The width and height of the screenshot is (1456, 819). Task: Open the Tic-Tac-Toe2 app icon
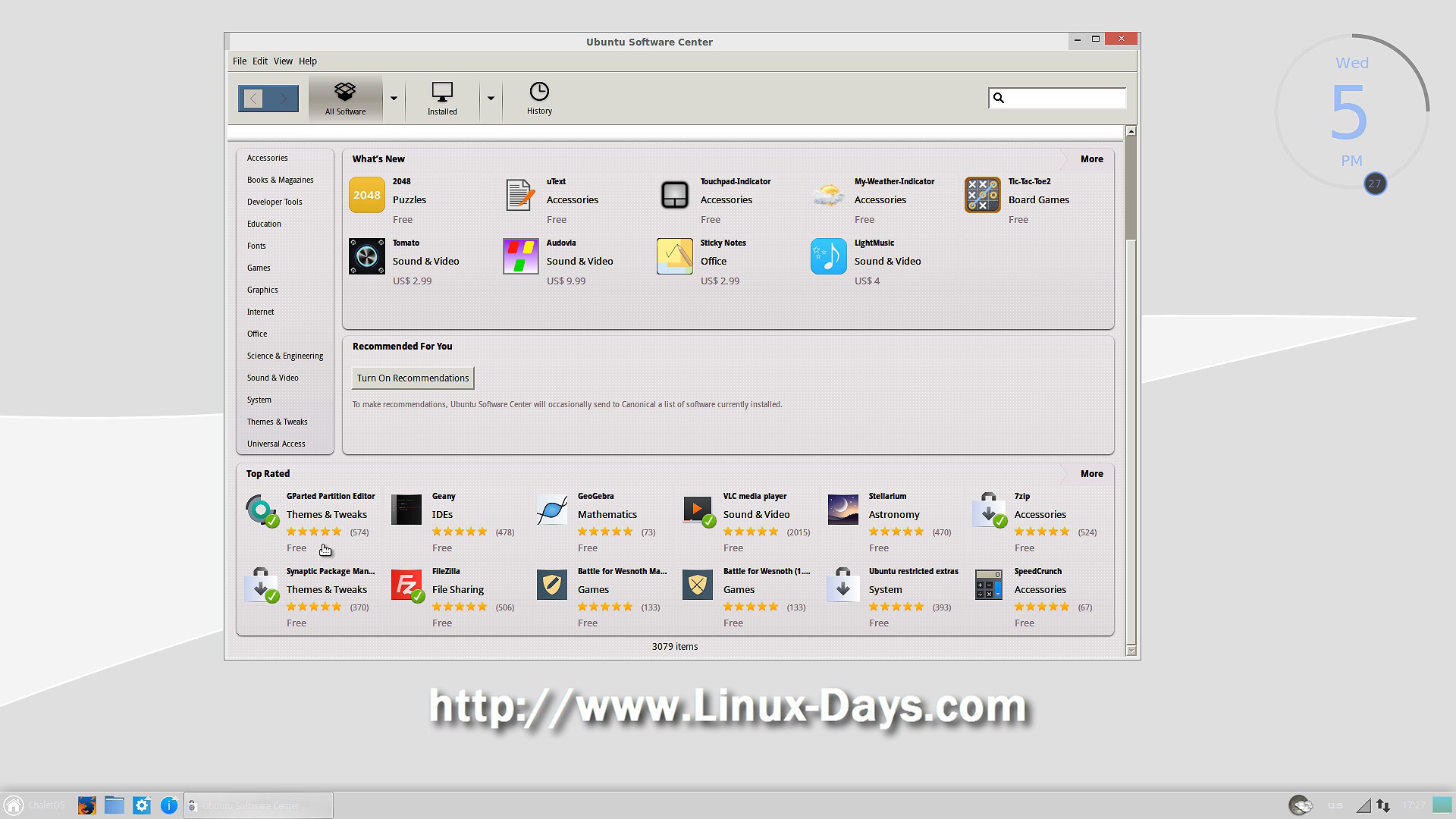tap(983, 195)
